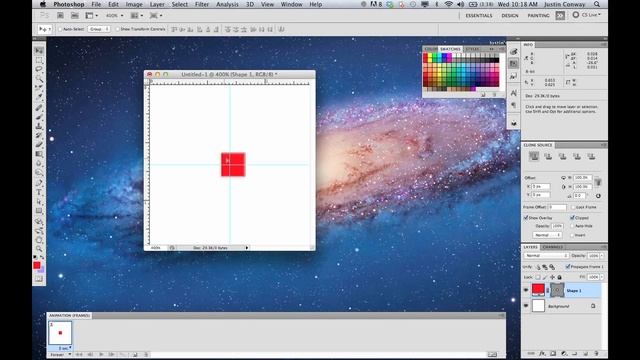Select the Eyedropper tool

pyautogui.click(x=39, y=96)
